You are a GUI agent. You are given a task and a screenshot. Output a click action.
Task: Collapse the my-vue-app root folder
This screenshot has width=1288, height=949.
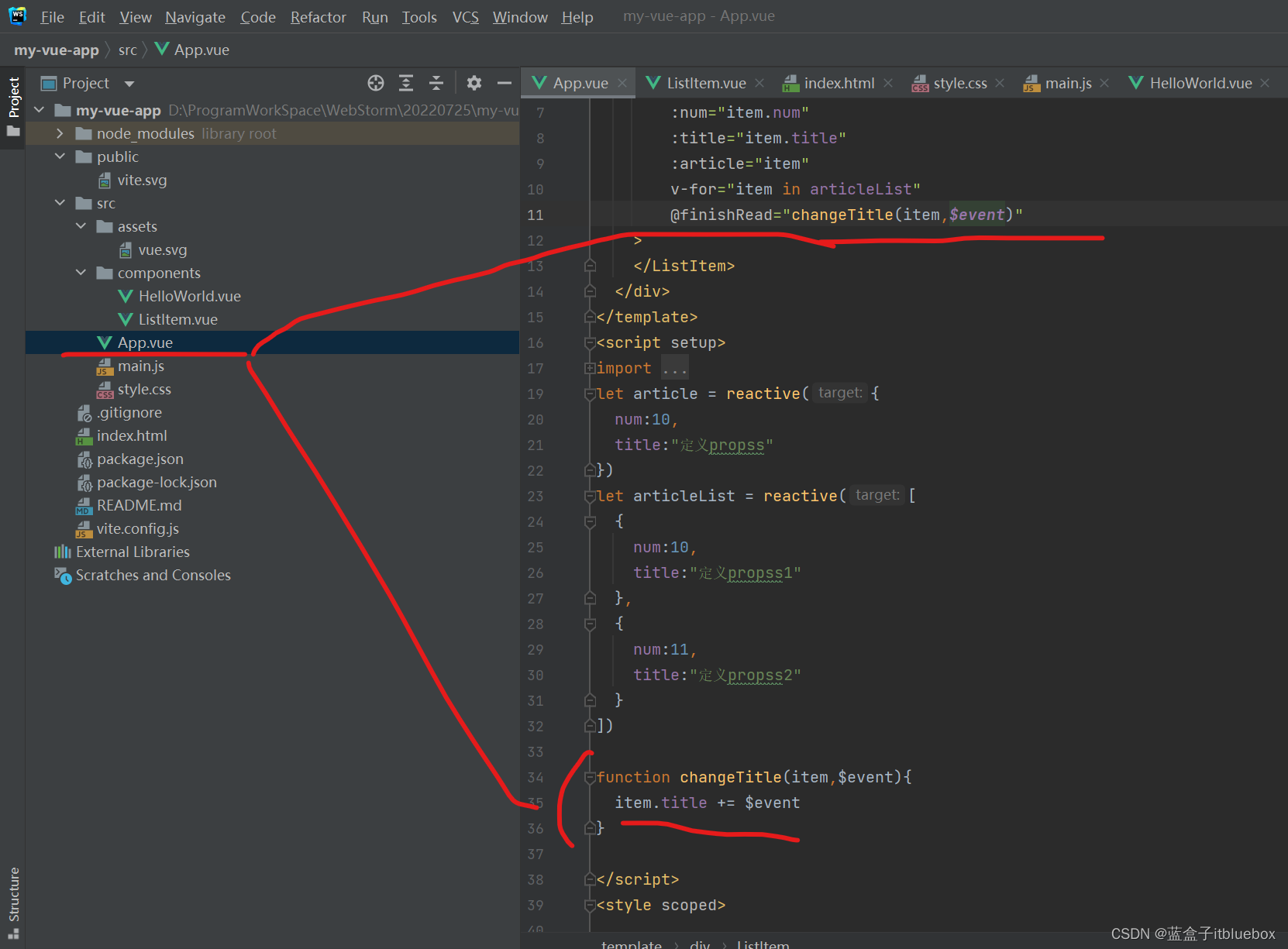pyautogui.click(x=40, y=110)
